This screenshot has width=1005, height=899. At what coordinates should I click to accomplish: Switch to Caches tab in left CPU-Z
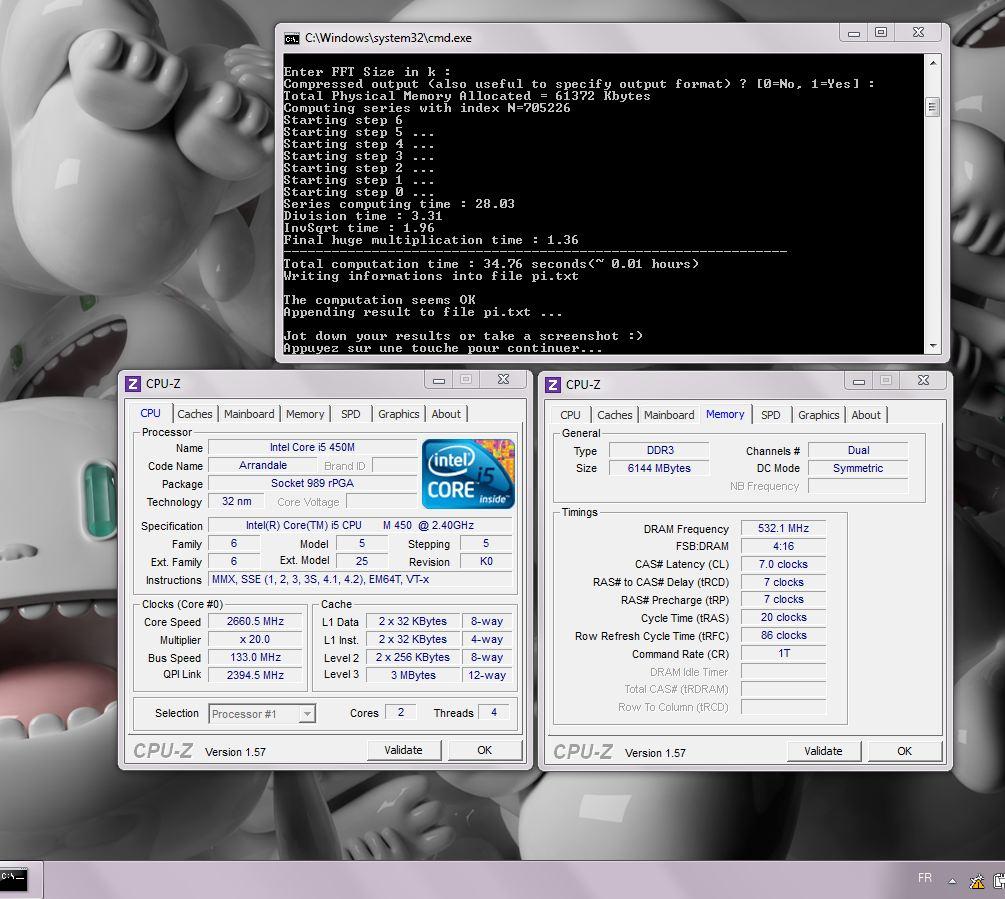195,414
